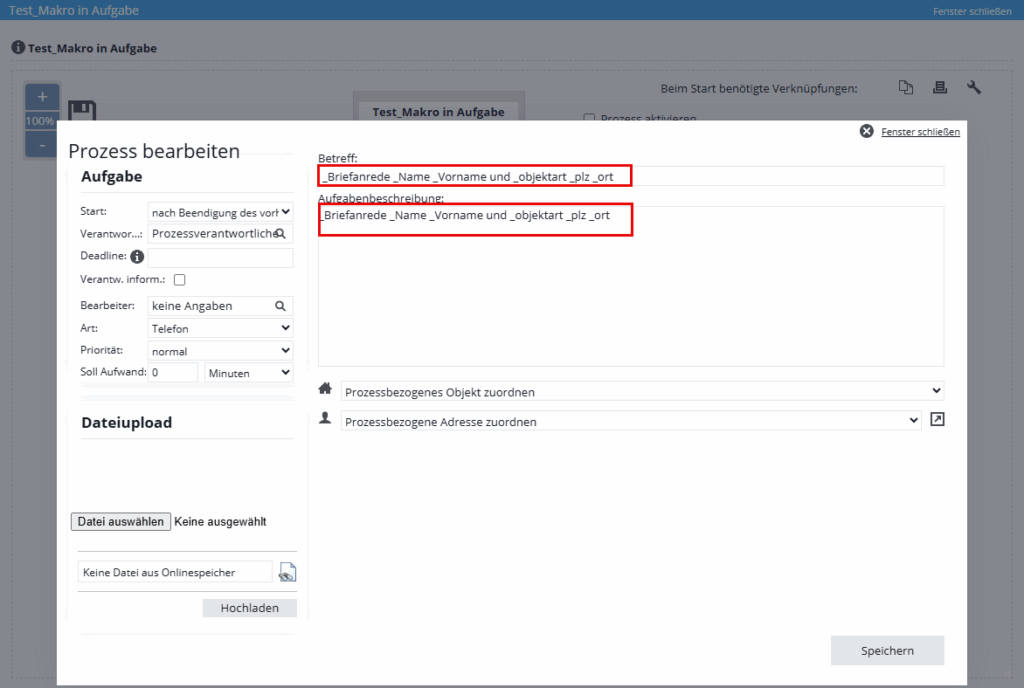
Task: Enable the Prozess aktivieren checkbox
Action: point(589,118)
